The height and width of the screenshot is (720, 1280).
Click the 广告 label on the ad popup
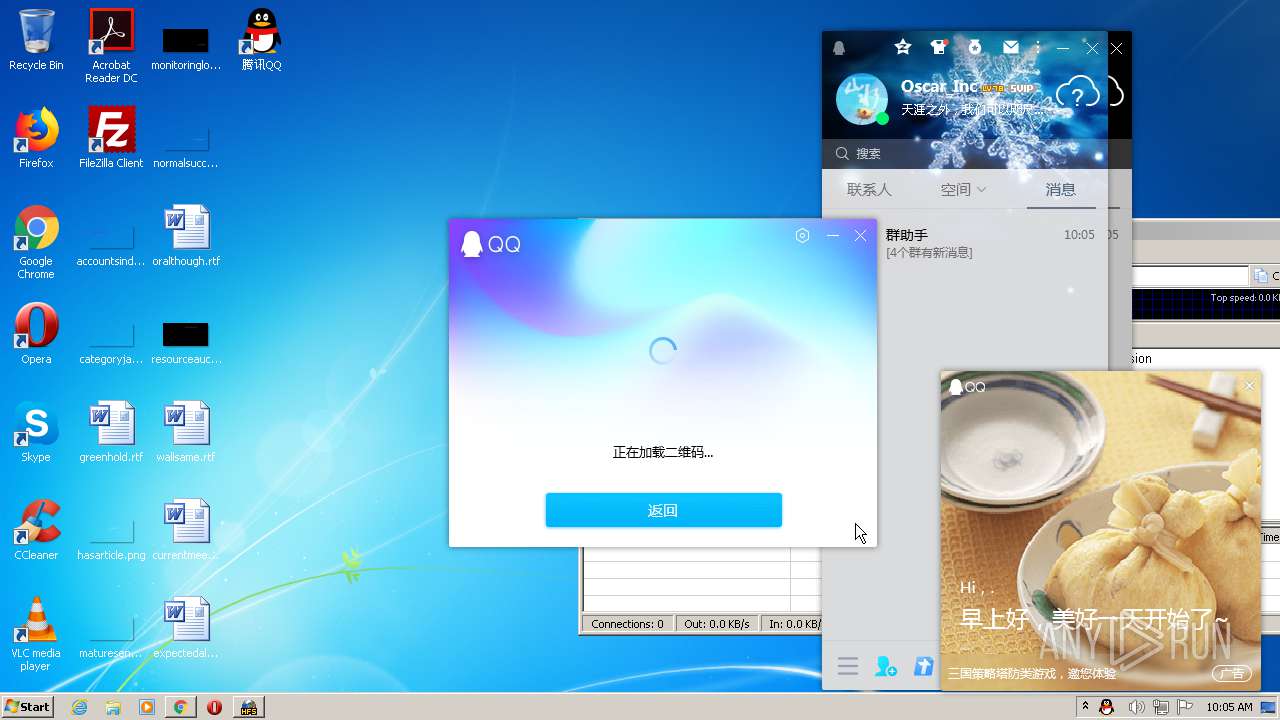(x=1233, y=674)
